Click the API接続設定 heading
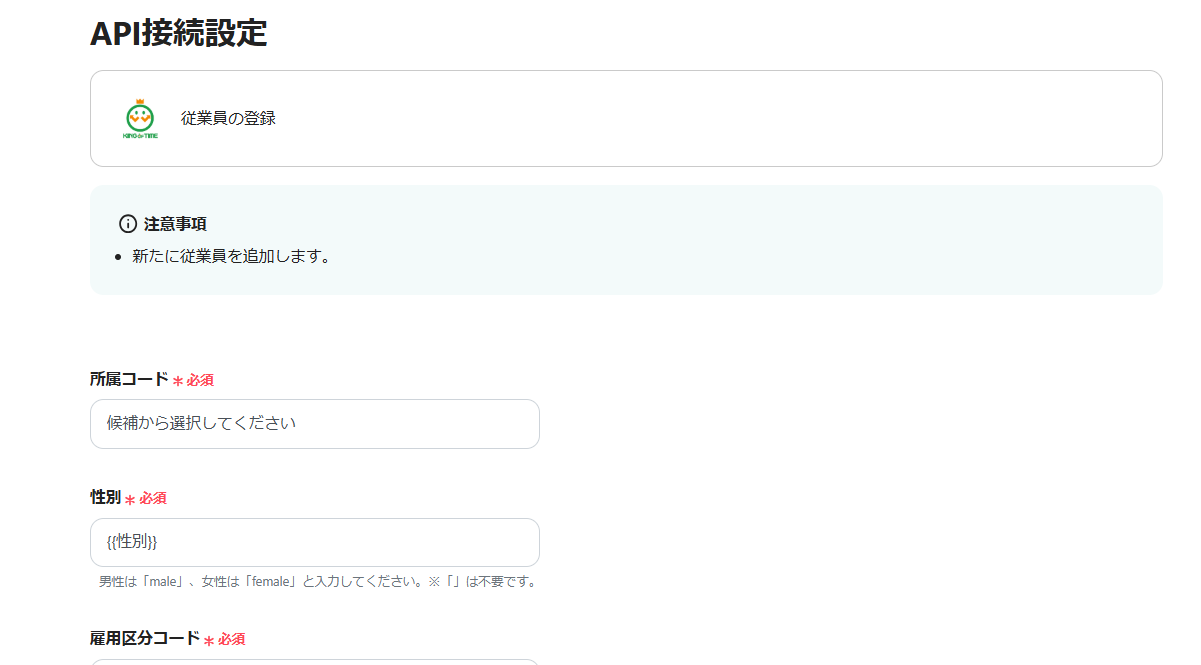The width and height of the screenshot is (1201, 665). click(x=179, y=33)
